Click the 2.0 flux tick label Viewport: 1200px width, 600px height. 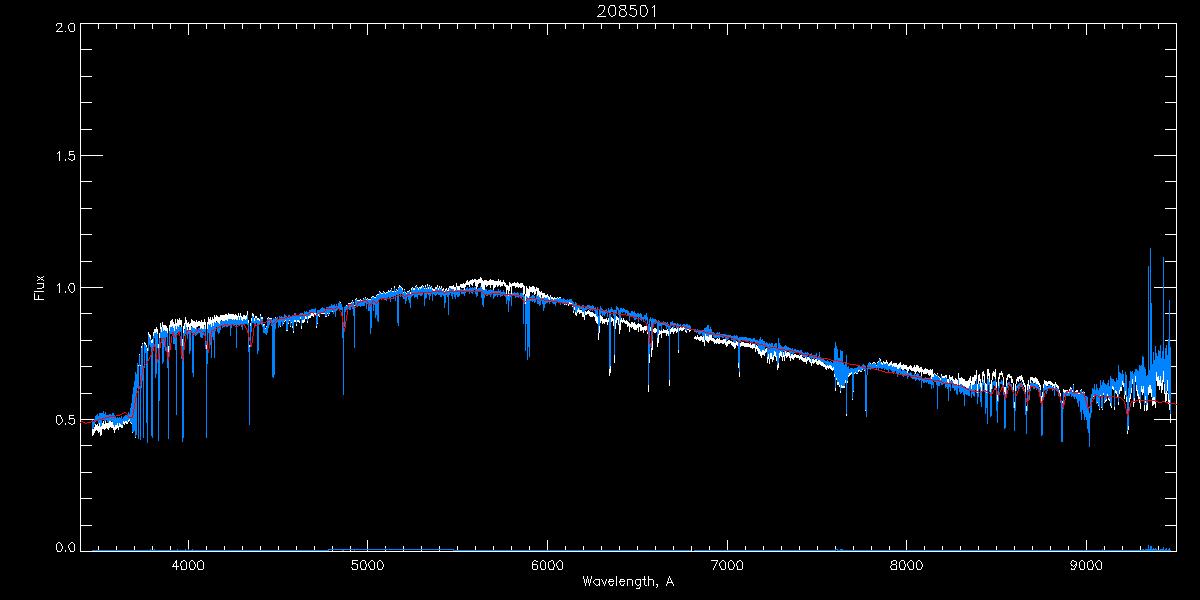pos(65,28)
